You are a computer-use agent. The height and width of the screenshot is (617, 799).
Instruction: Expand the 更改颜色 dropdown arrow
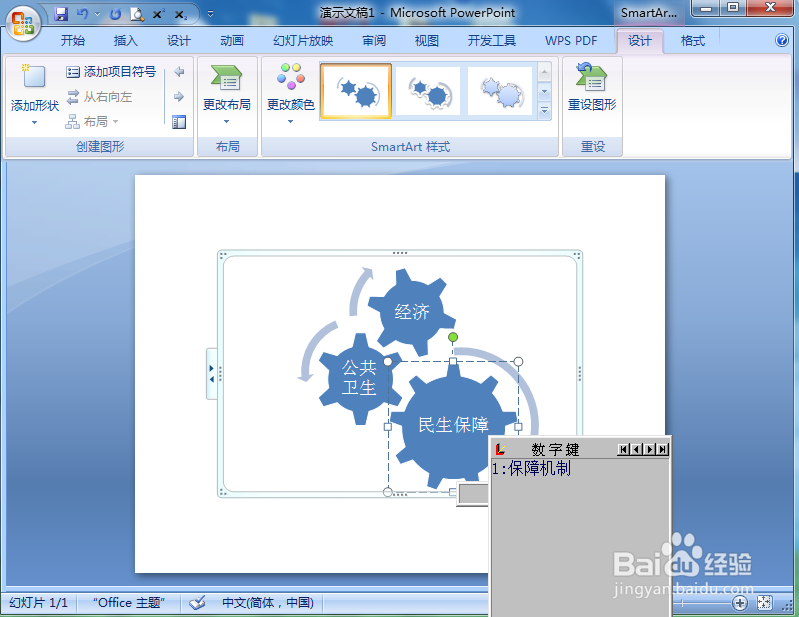point(290,122)
